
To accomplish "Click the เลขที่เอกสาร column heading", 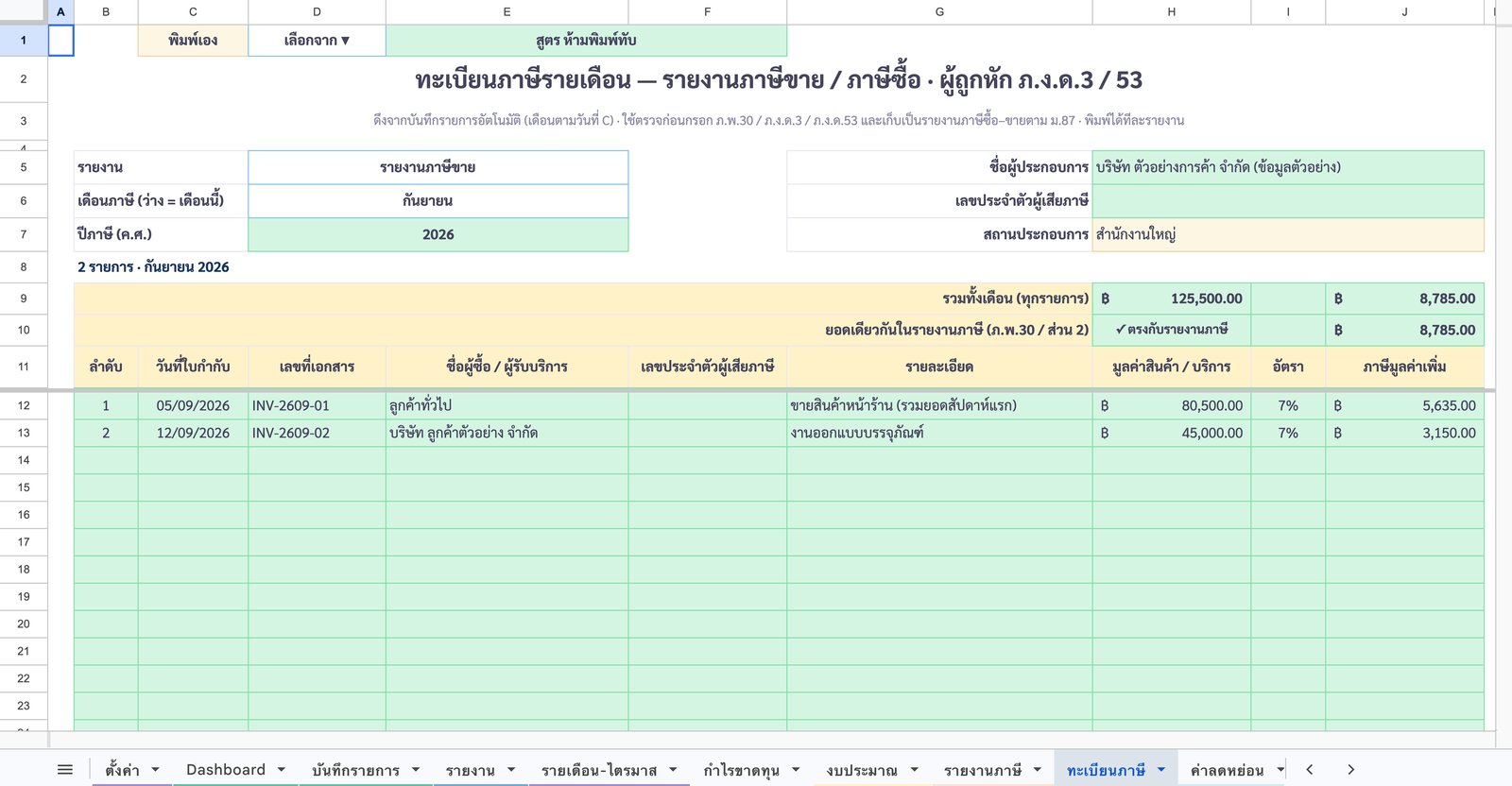I will (317, 367).
